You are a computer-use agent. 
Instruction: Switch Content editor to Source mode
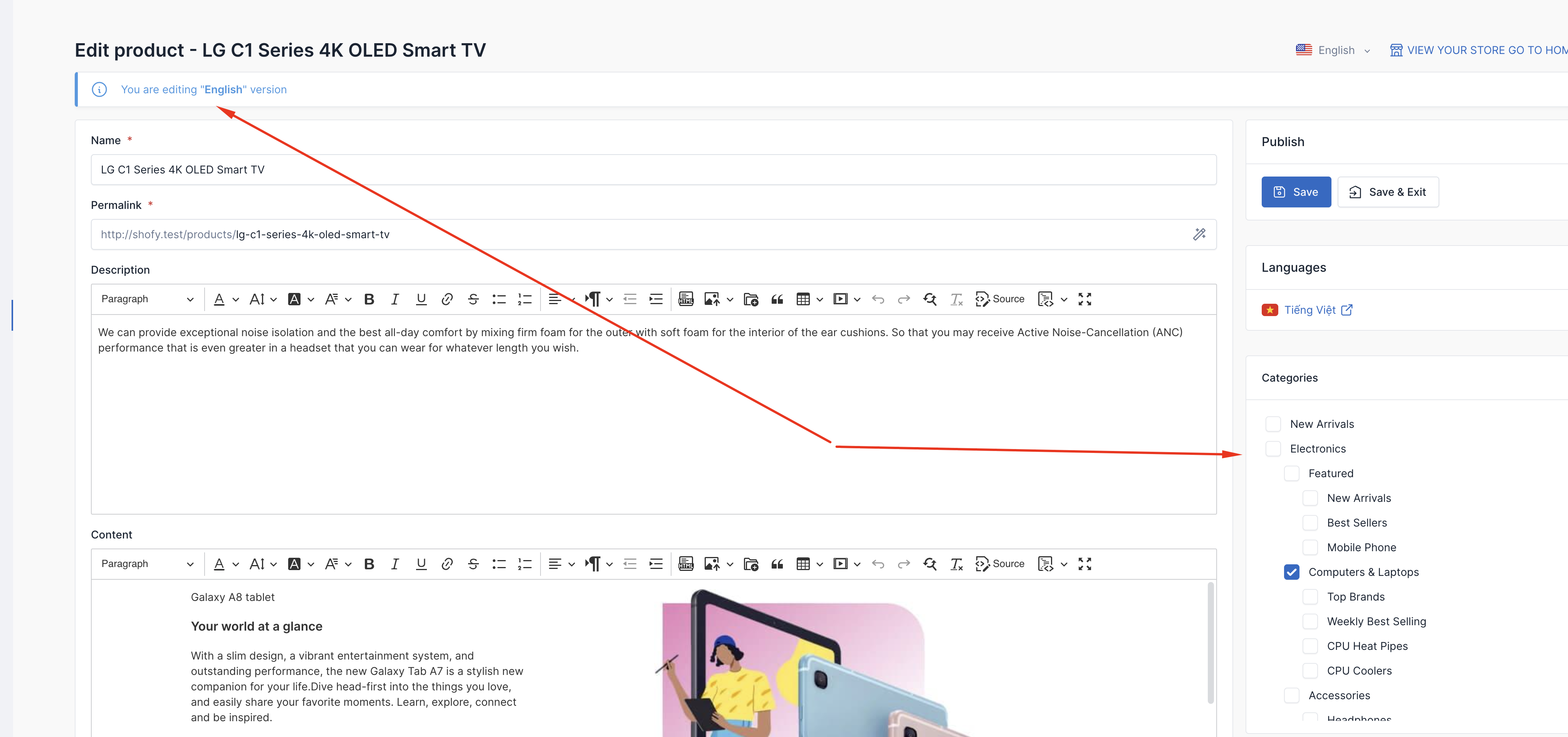point(999,564)
